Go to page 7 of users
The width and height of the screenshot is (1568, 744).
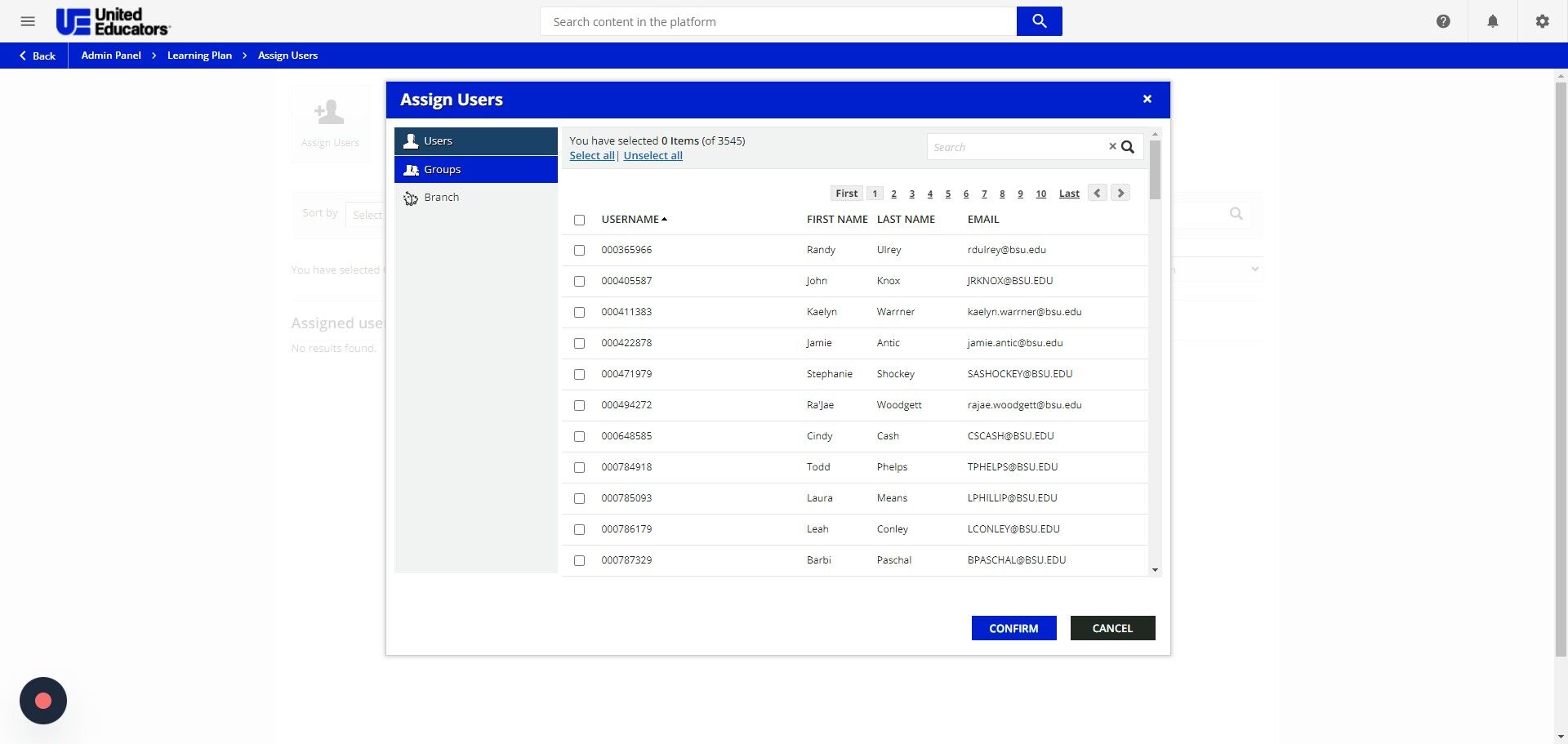tap(984, 194)
